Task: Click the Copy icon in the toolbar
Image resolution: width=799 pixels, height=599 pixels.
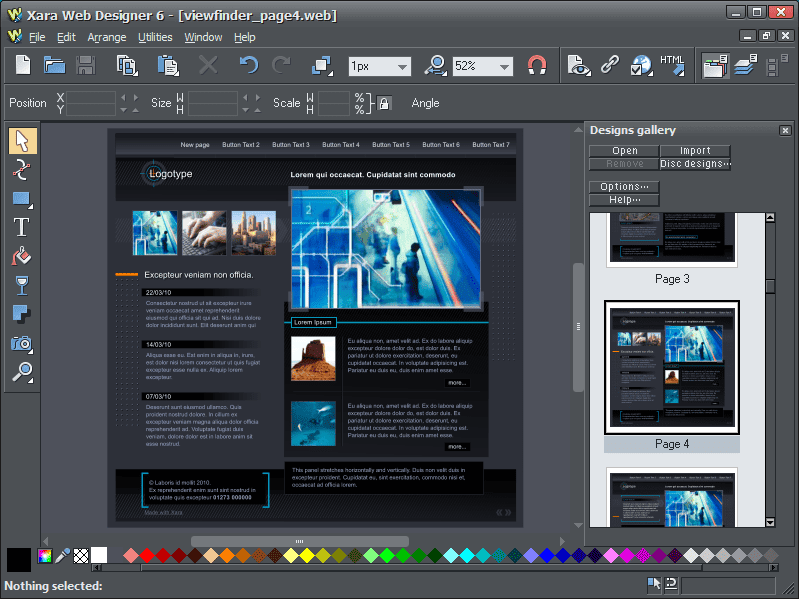Action: click(127, 66)
